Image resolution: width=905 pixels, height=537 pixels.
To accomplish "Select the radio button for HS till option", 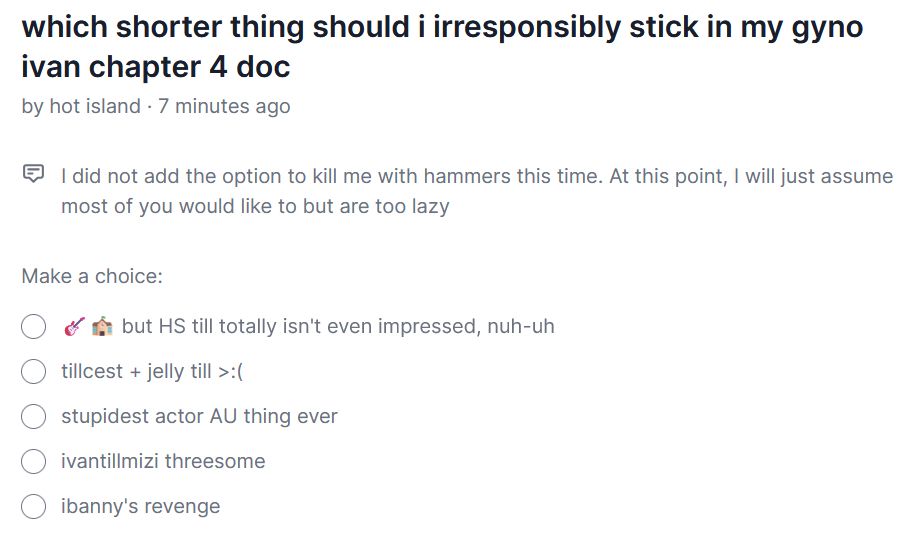I will pos(34,327).
